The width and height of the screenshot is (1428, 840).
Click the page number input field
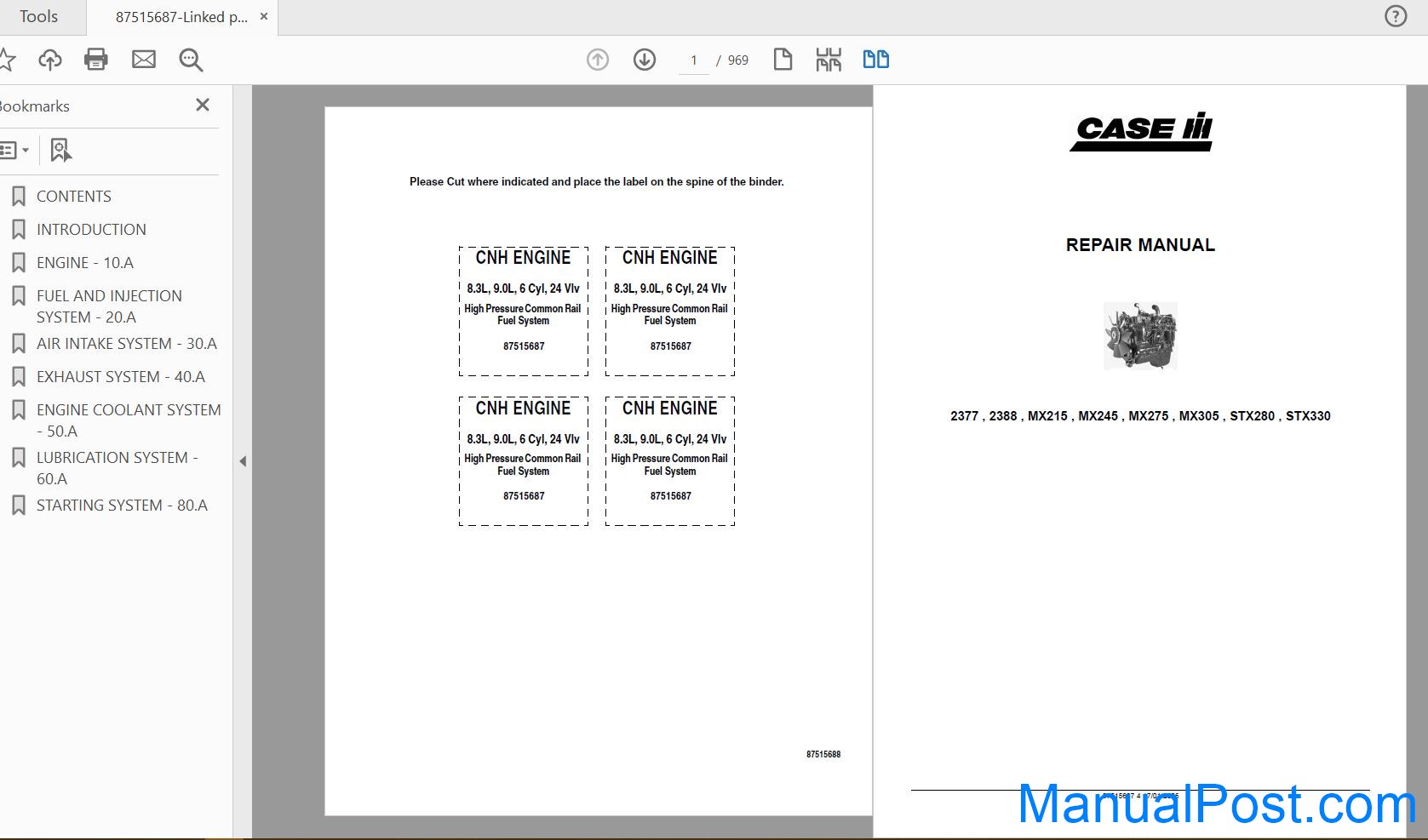pyautogui.click(x=694, y=60)
